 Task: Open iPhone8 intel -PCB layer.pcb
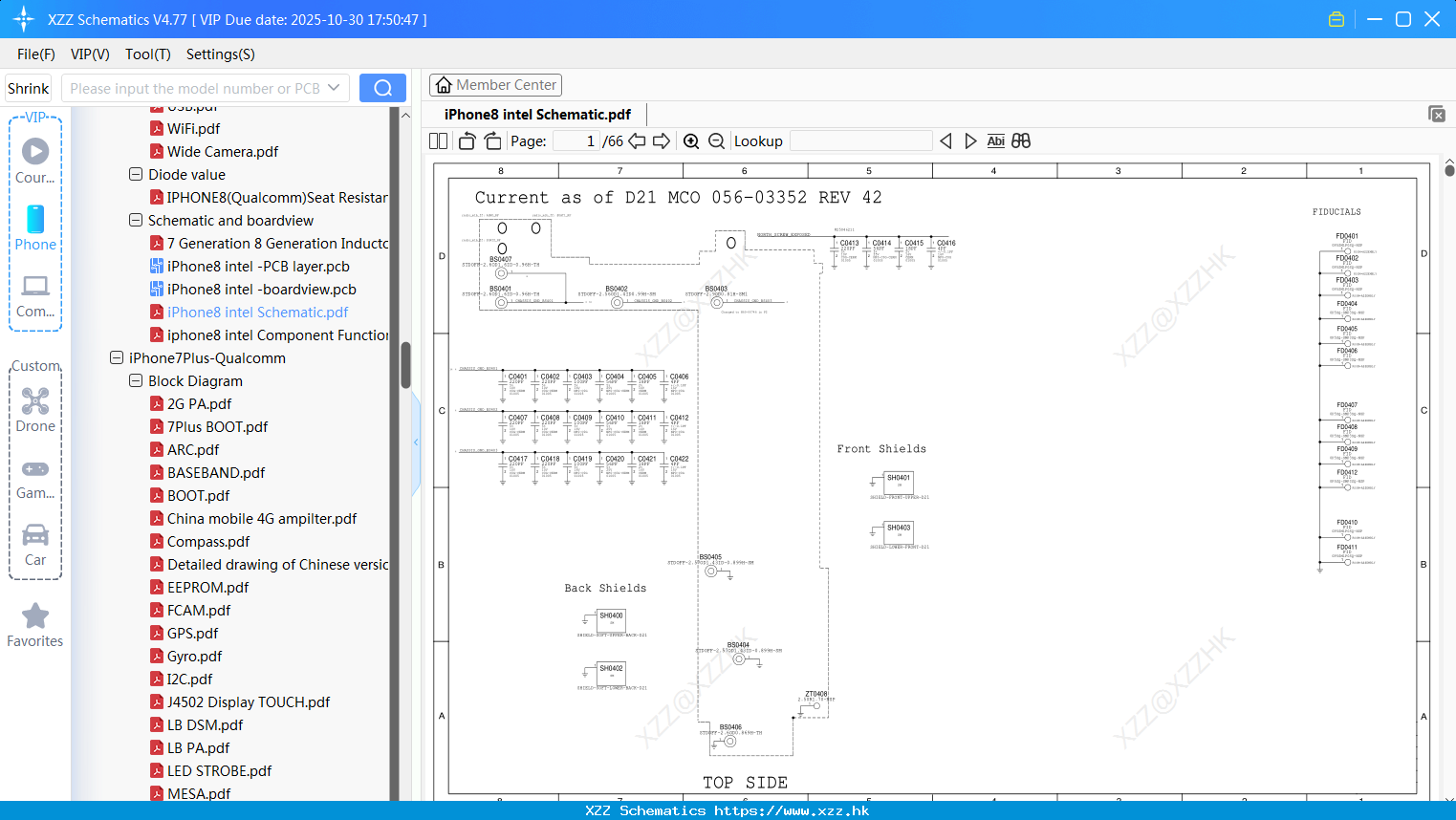coord(258,267)
